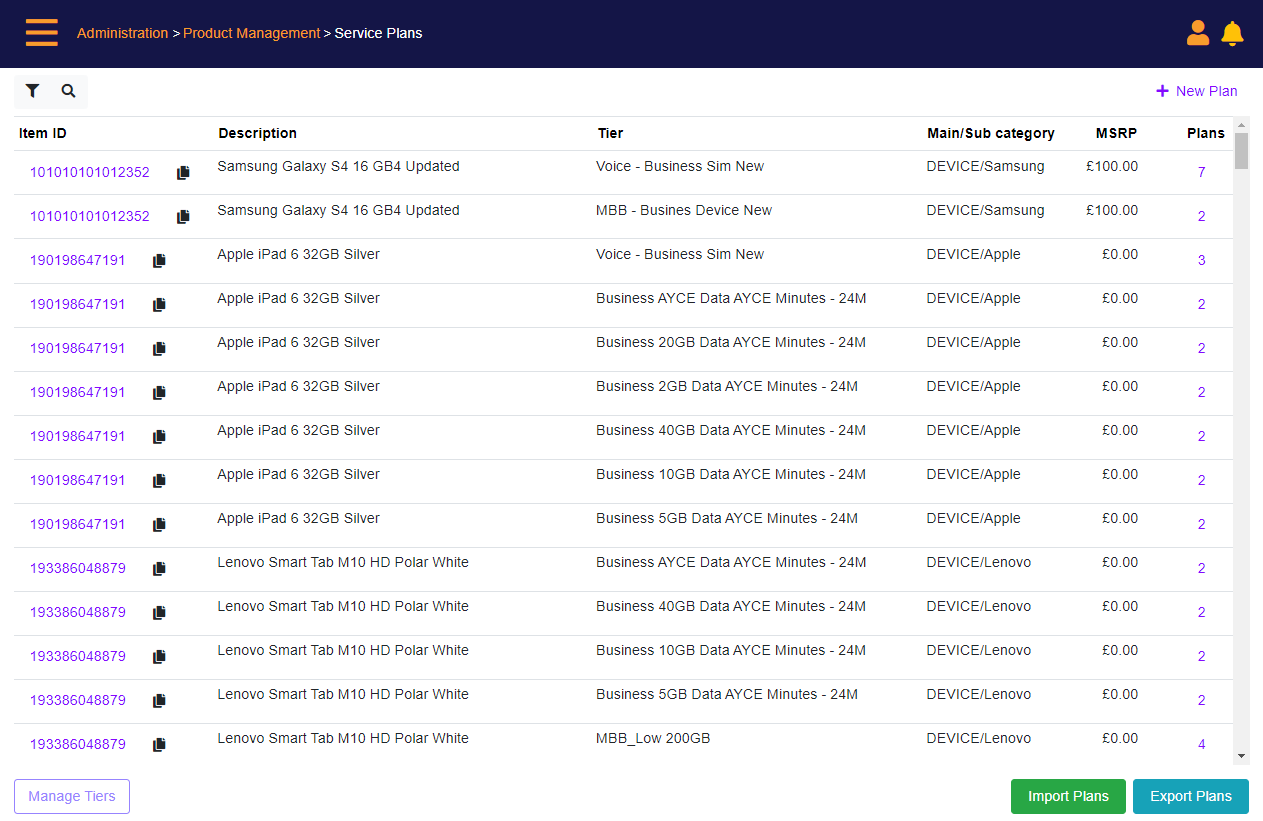Open the filter funnel tool
Image resolution: width=1263 pixels, height=821 pixels.
click(x=32, y=91)
